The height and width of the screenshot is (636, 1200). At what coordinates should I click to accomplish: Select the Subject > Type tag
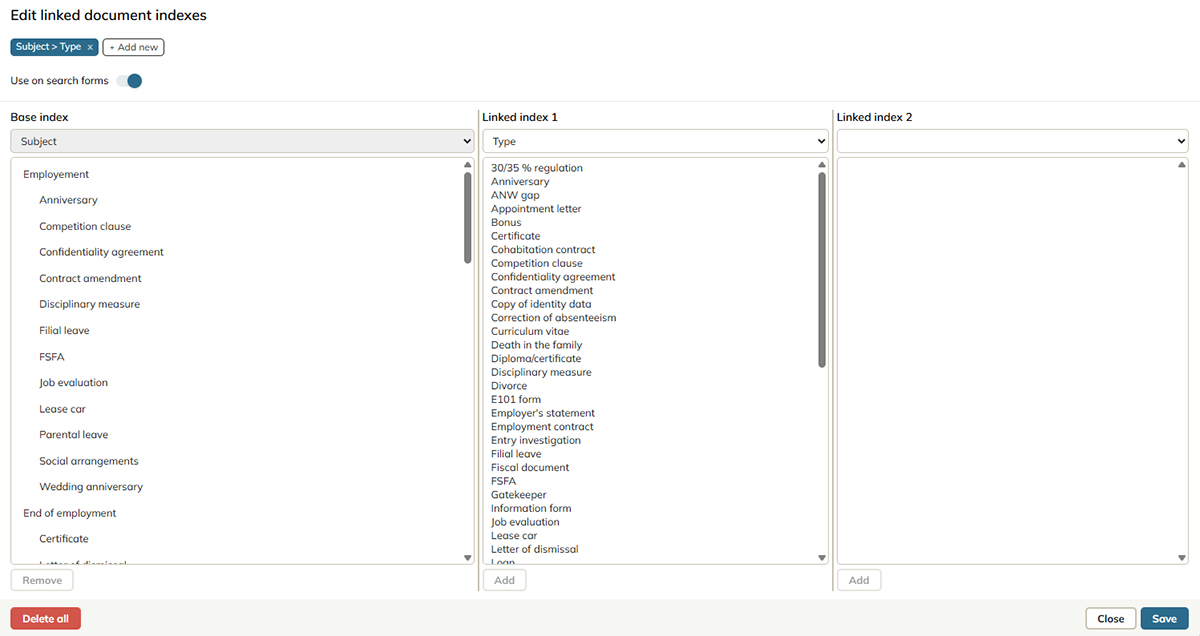[48, 47]
